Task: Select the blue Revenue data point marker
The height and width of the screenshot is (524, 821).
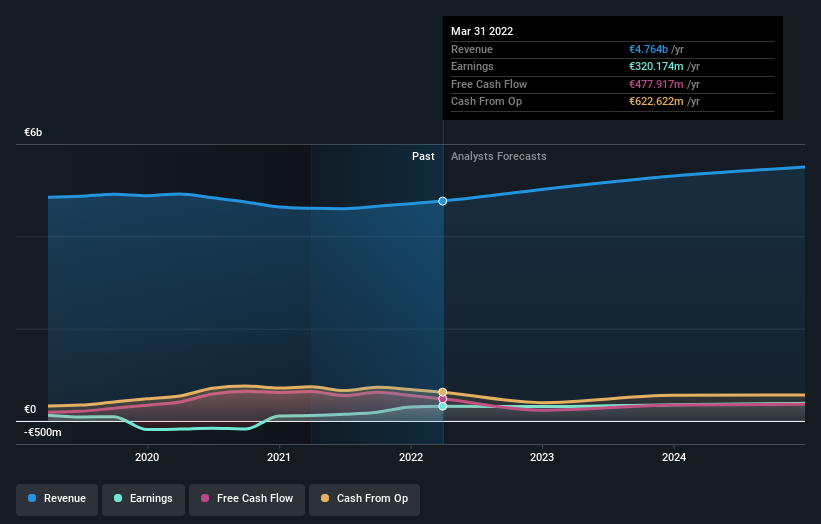Action: click(x=442, y=201)
